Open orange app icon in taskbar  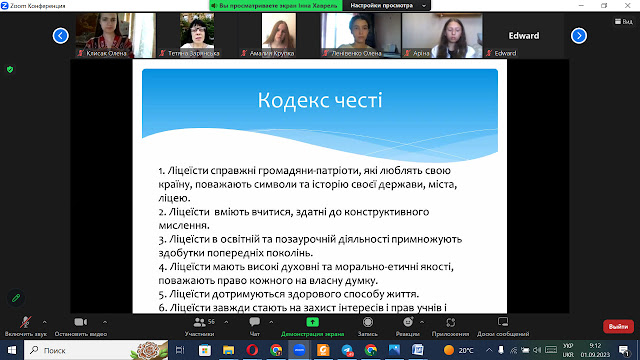[x=323, y=350]
